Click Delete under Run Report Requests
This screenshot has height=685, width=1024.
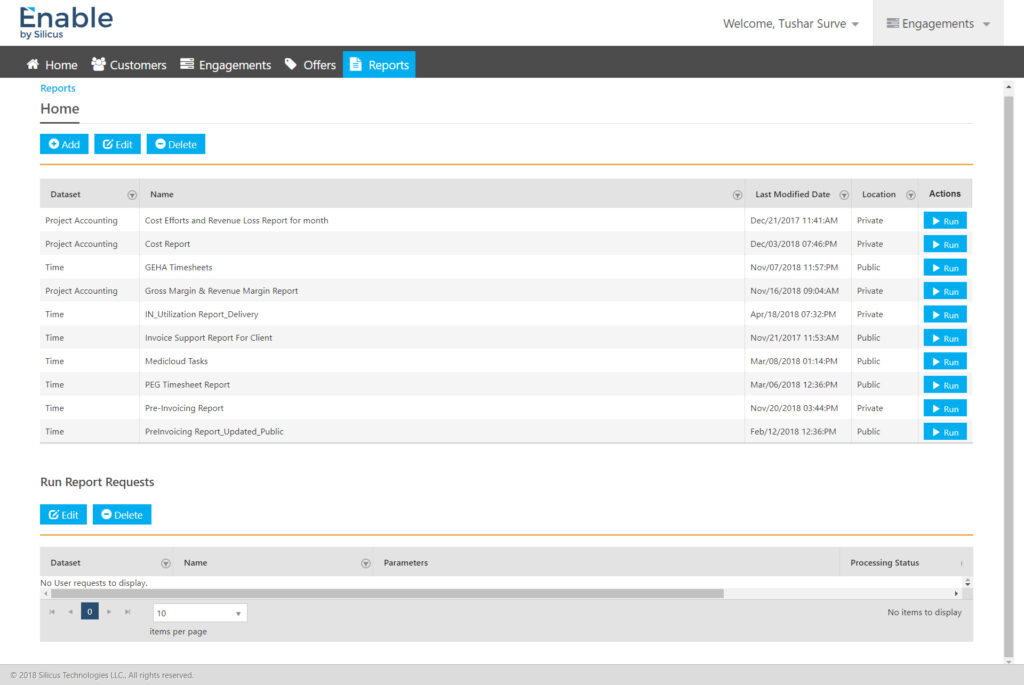pos(122,515)
